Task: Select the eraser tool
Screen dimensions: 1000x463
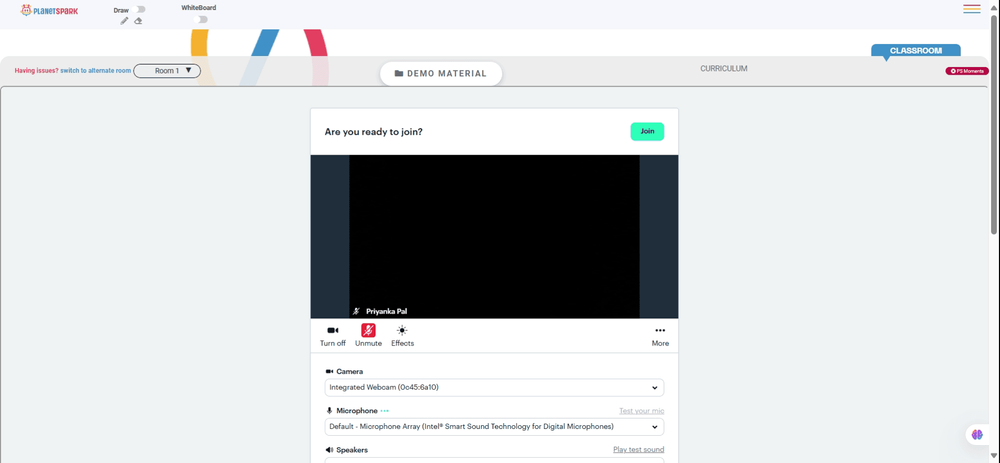Action: 138,21
